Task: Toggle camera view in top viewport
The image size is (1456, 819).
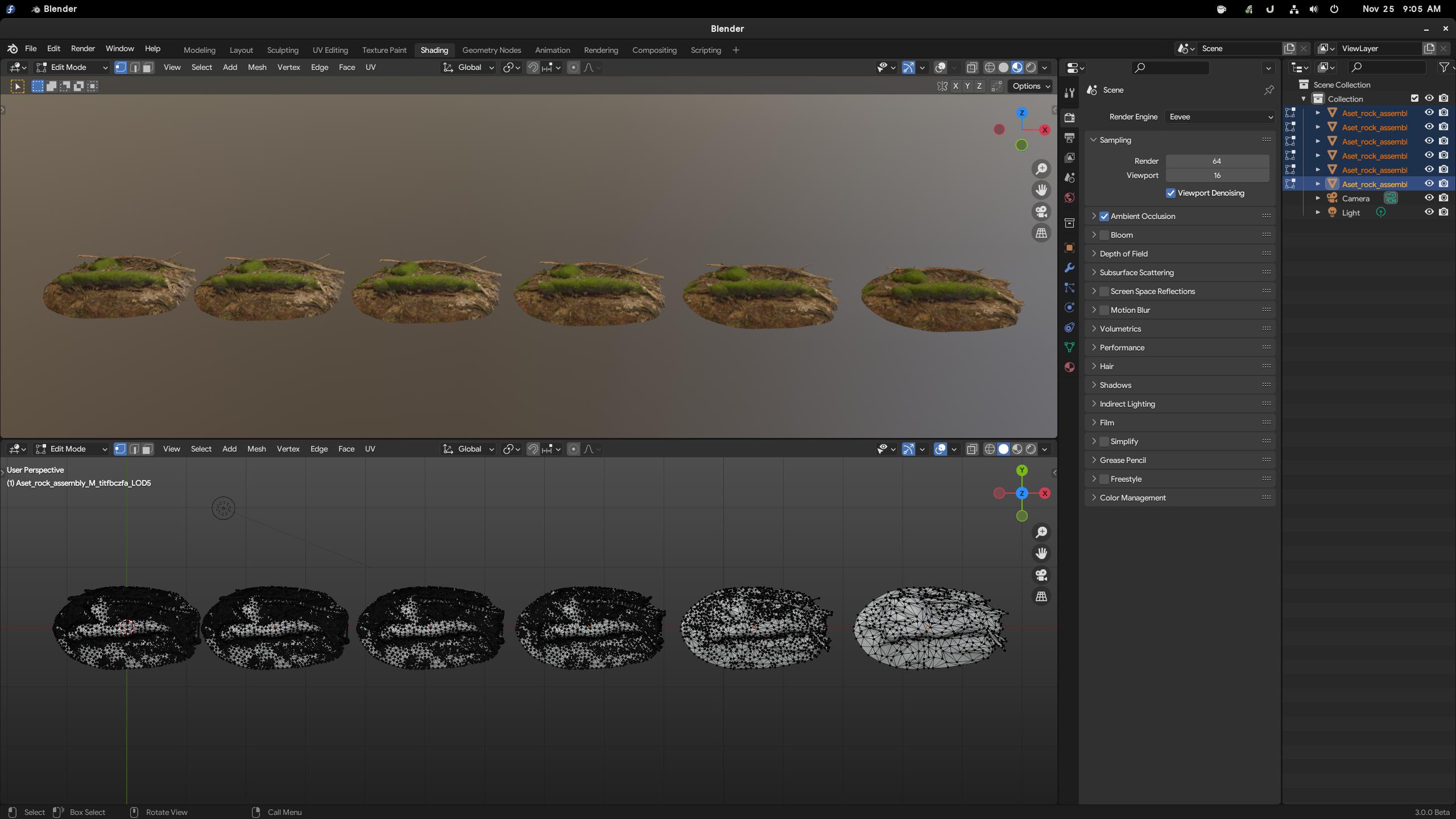Action: [1041, 212]
